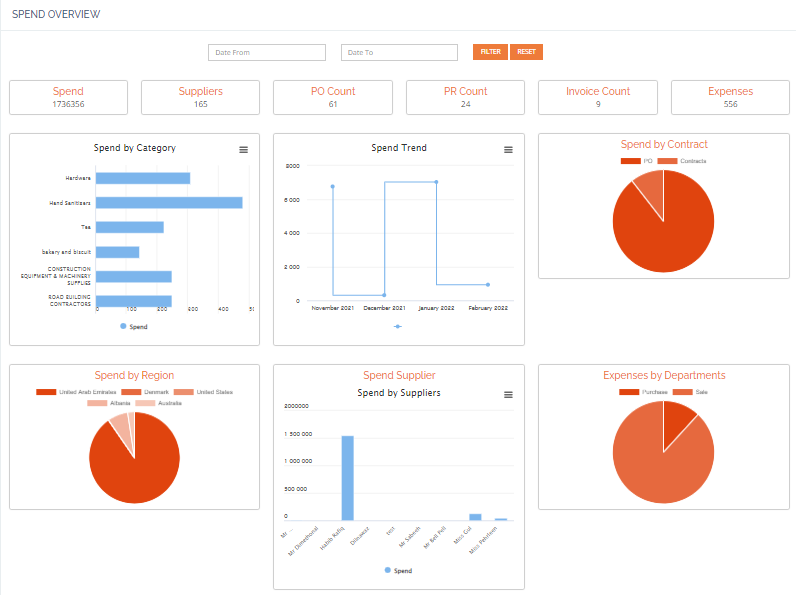
Task: Click the Date From input field
Action: 267,52
